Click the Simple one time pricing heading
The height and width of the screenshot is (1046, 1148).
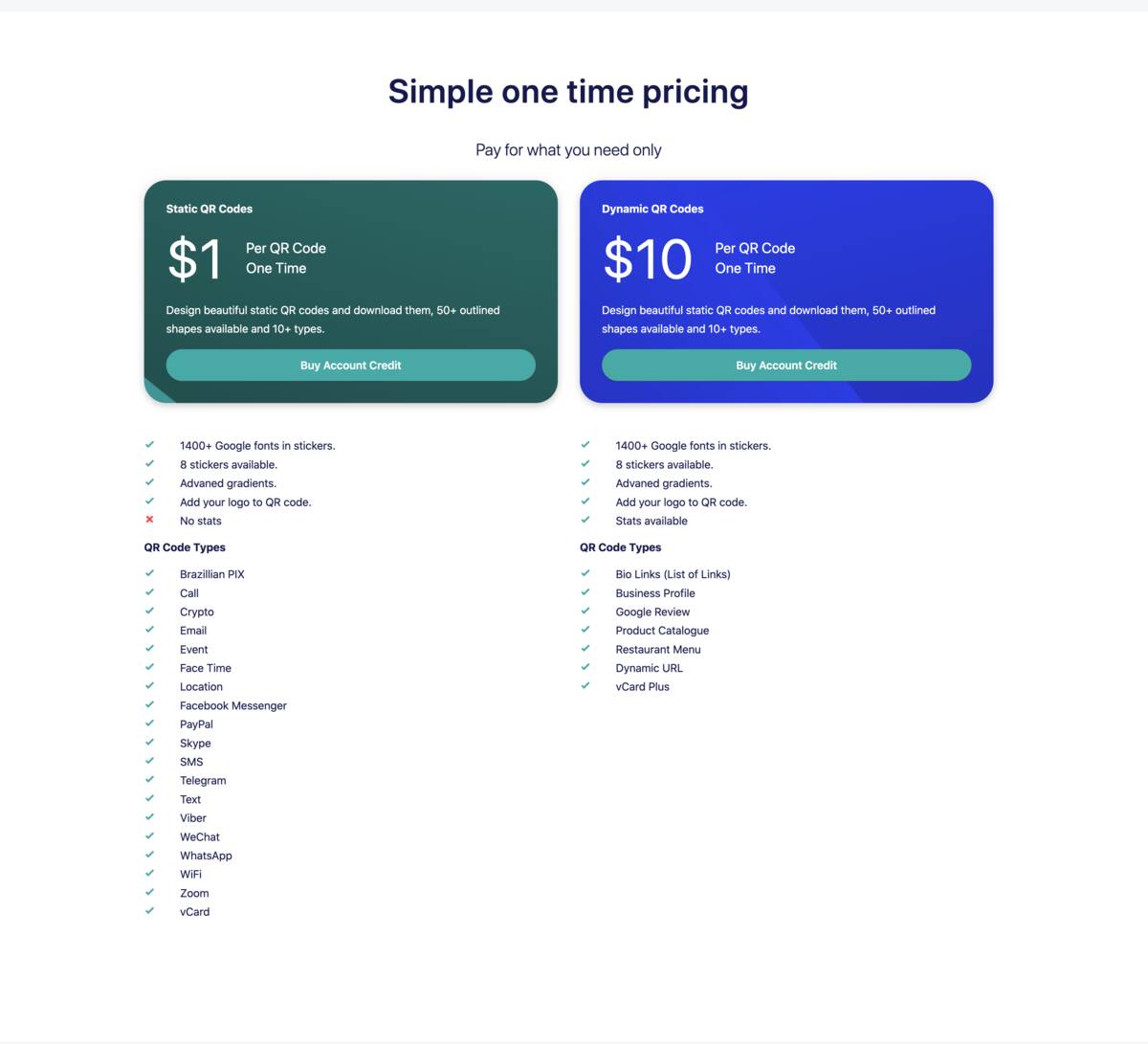pyautogui.click(x=568, y=92)
